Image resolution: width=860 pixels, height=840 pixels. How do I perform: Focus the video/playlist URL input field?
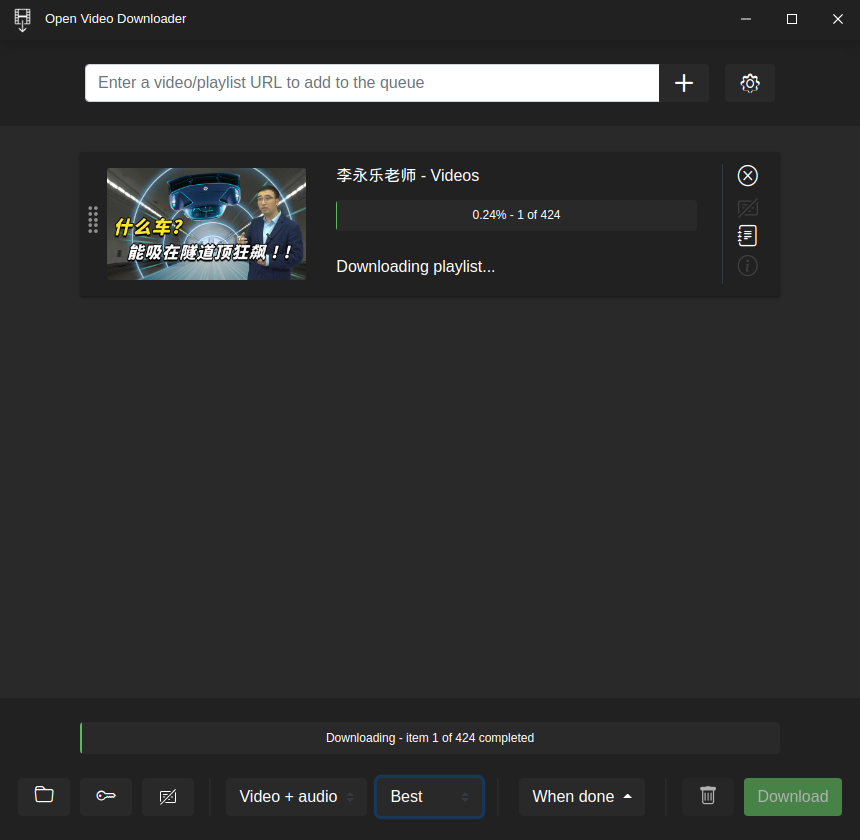pyautogui.click(x=372, y=83)
